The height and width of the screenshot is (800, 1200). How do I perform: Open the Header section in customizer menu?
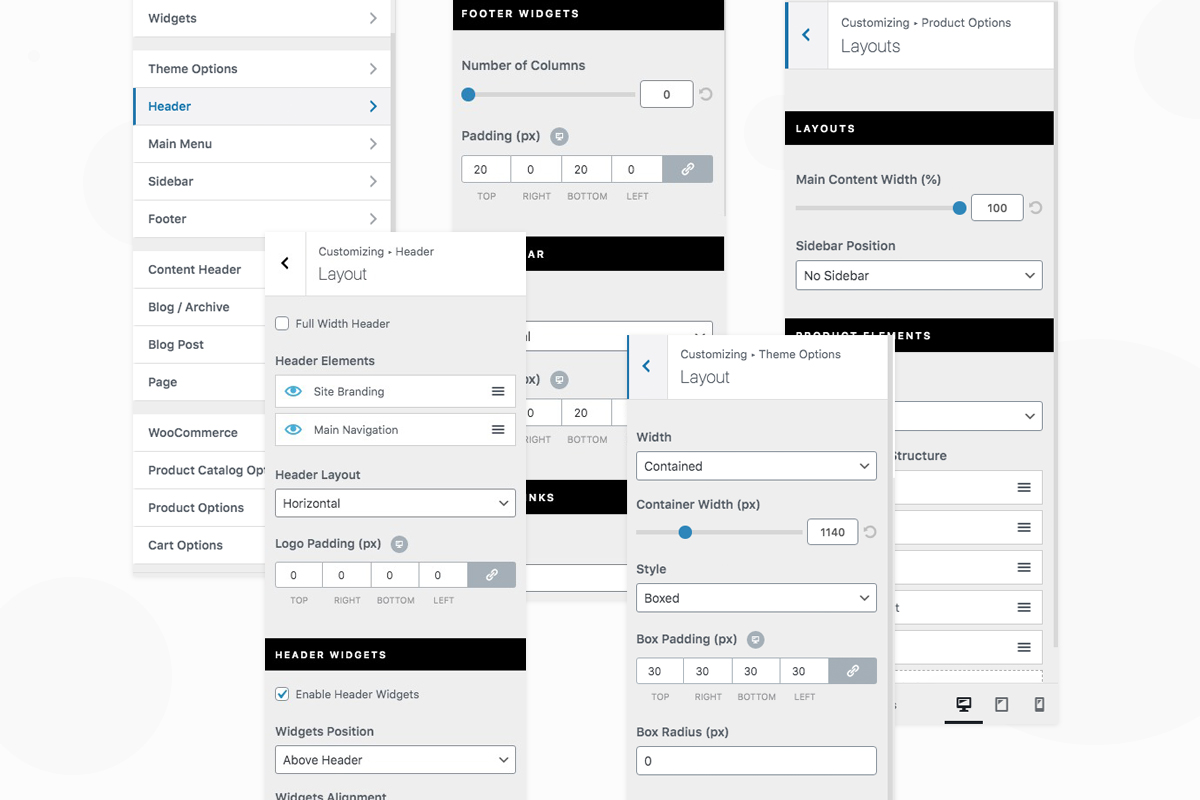(x=262, y=106)
